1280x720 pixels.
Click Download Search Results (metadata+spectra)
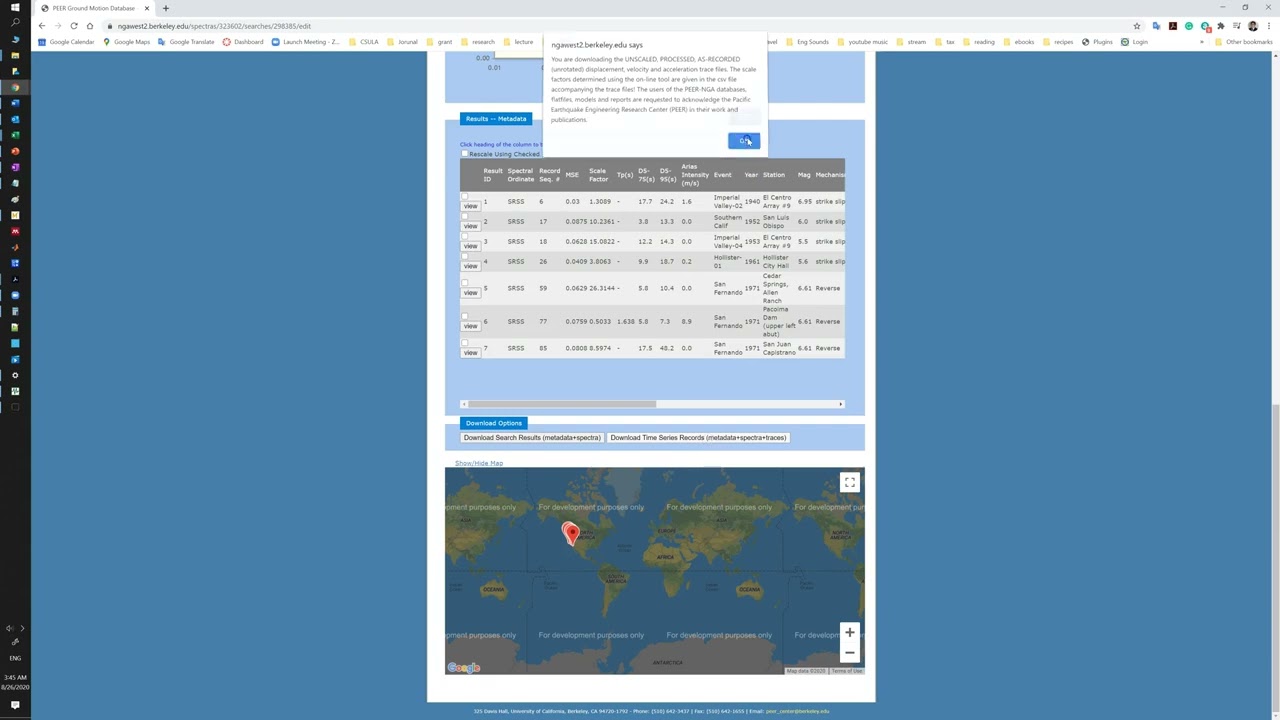(532, 438)
